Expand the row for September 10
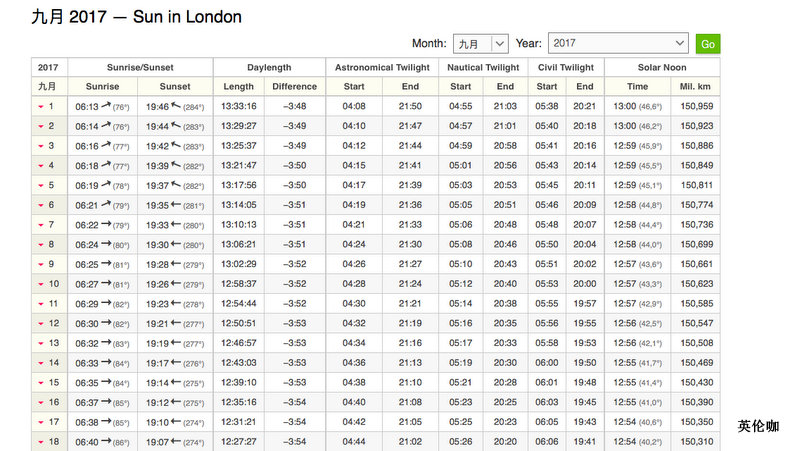 pyautogui.click(x=41, y=285)
